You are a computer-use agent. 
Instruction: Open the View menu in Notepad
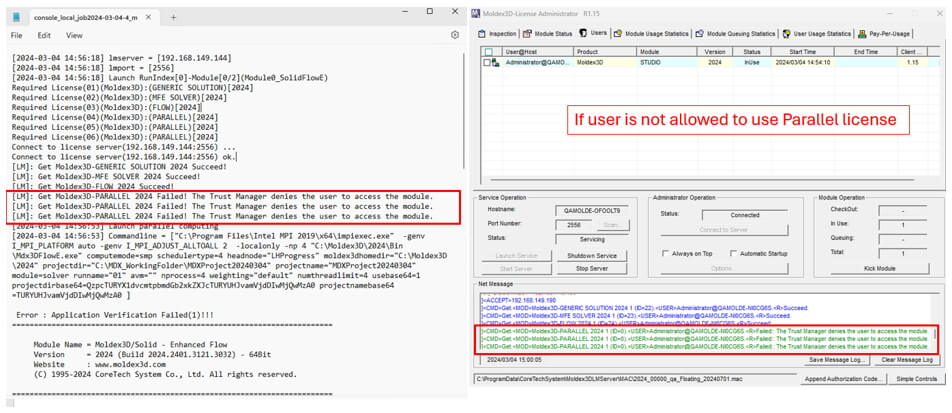pyautogui.click(x=74, y=35)
